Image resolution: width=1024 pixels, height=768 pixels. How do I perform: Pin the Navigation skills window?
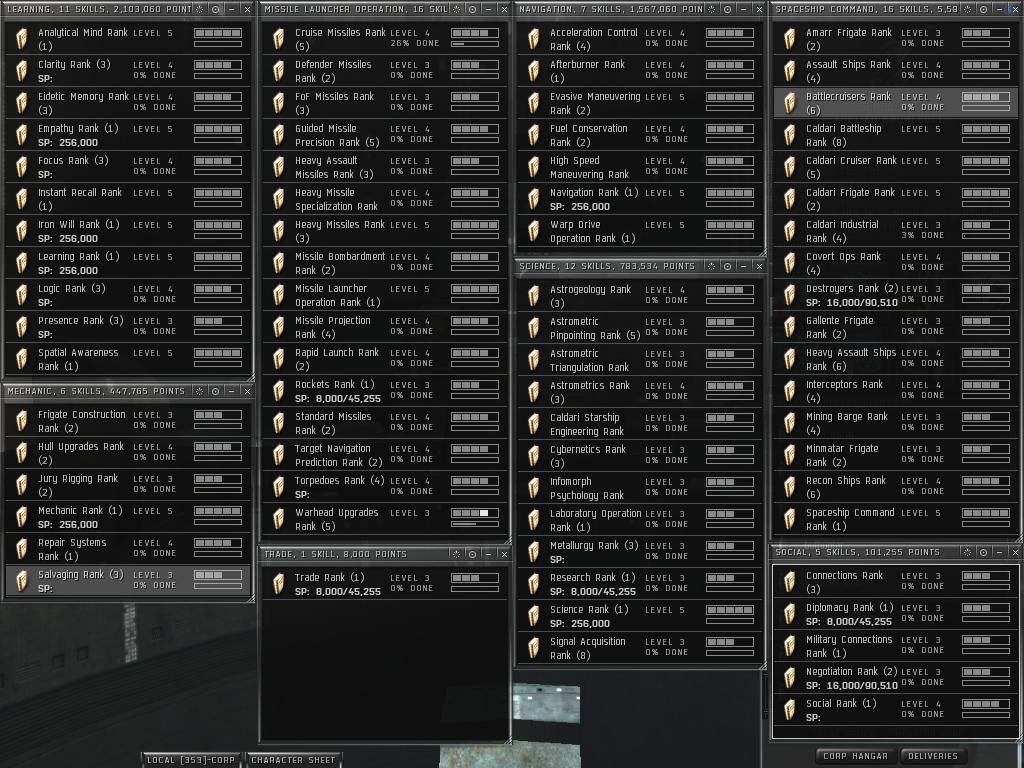pyautogui.click(x=728, y=9)
